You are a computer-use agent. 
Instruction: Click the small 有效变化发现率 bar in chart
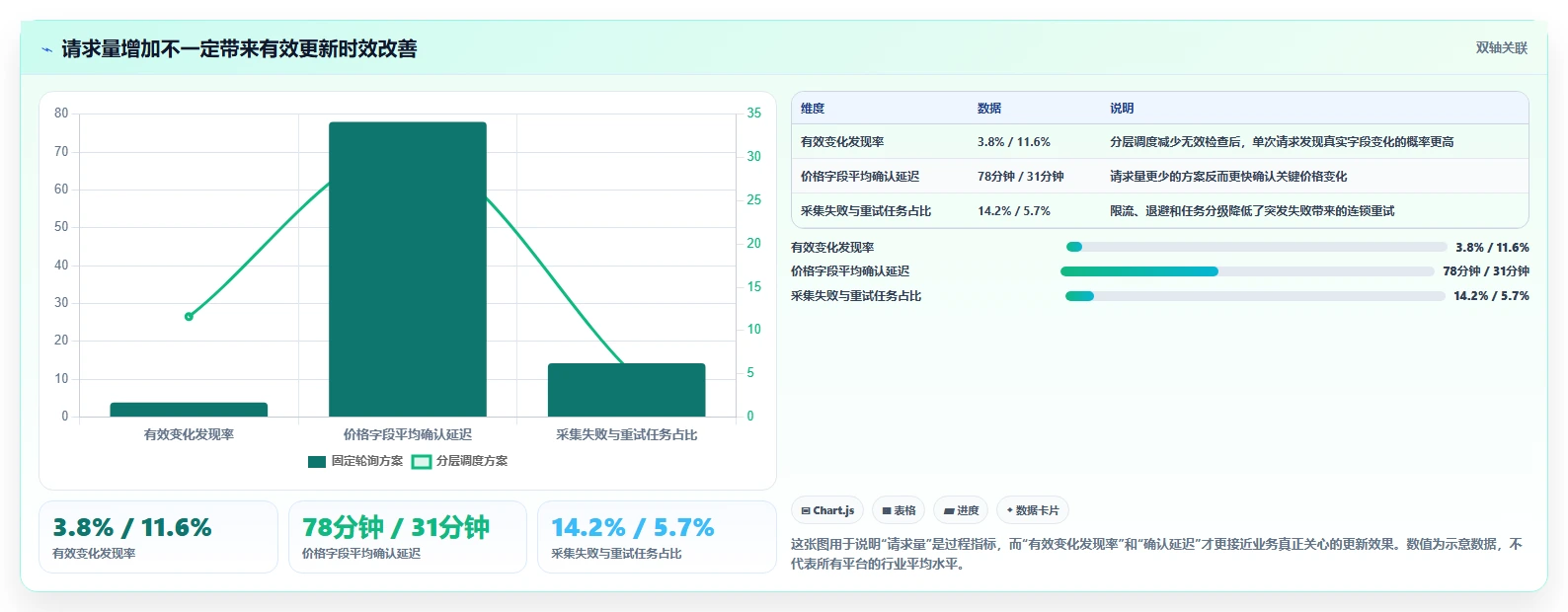pyautogui.click(x=189, y=410)
